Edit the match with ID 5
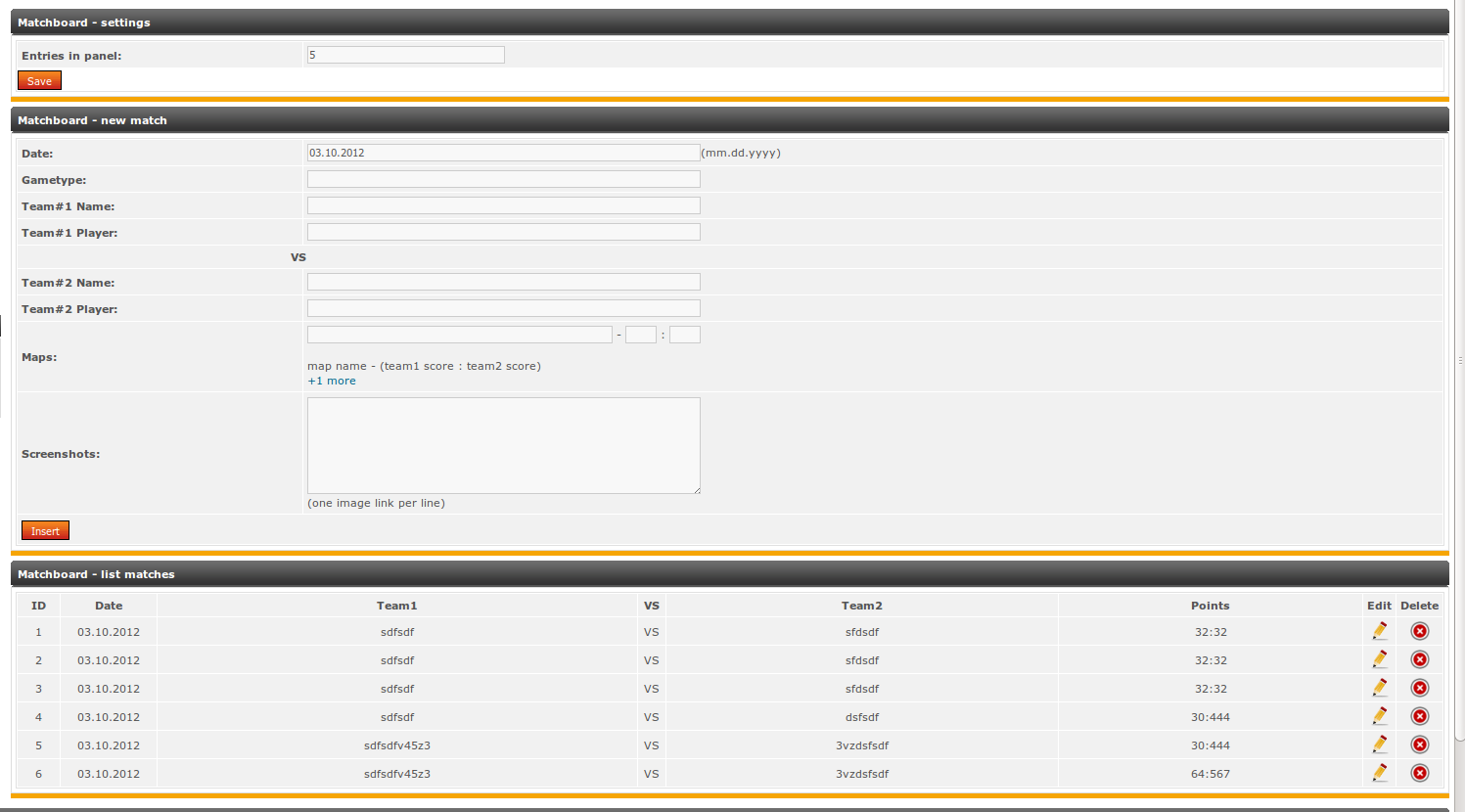Viewport: 1465px width, 812px height. (x=1380, y=744)
